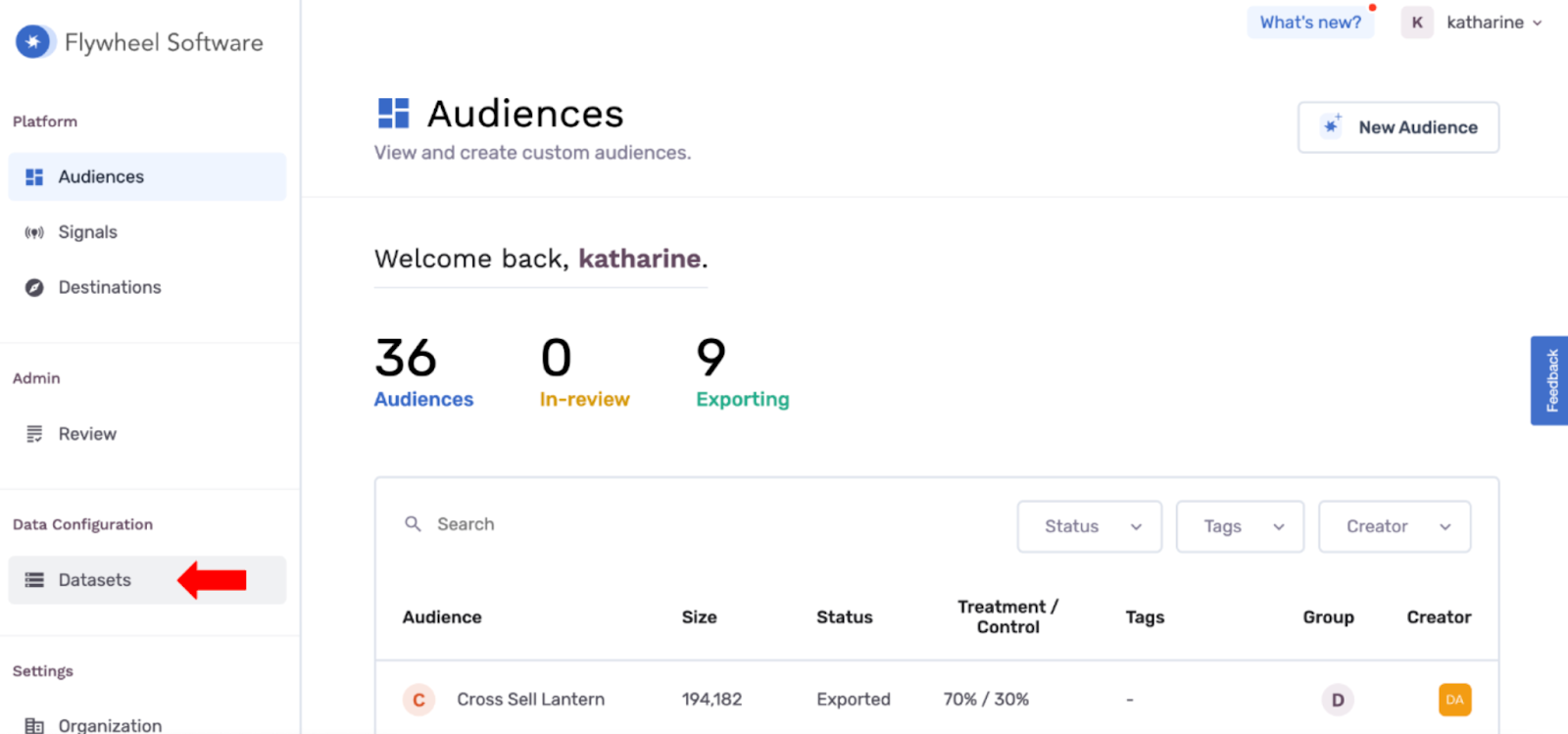Click the Exported status cell
The height and width of the screenshot is (734, 1568).
(854, 700)
